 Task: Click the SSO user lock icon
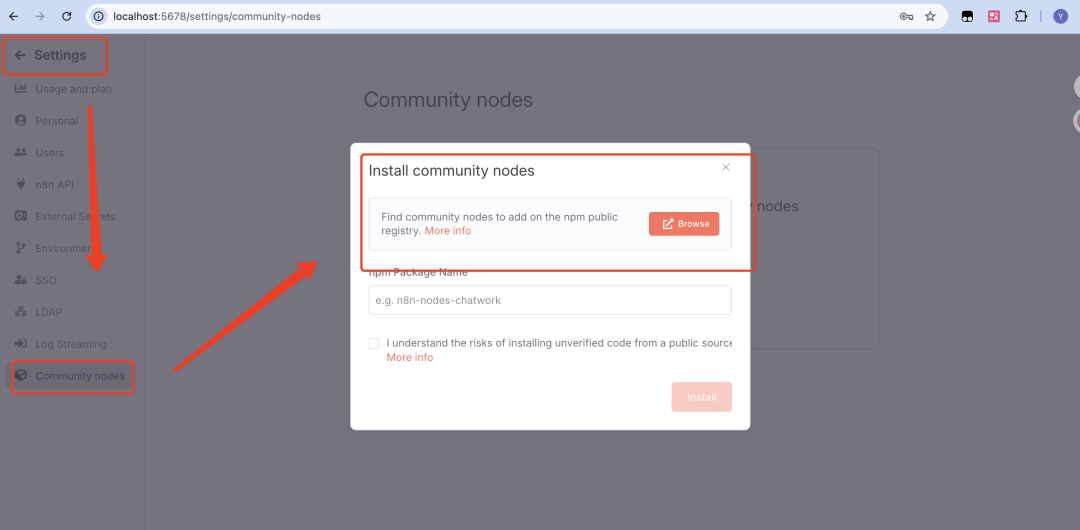pos(21,280)
